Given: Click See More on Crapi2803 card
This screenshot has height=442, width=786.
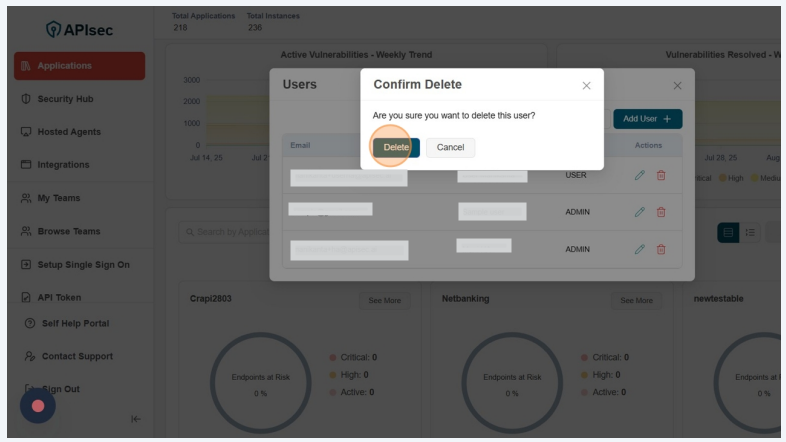Looking at the screenshot, I should click(x=384, y=301).
